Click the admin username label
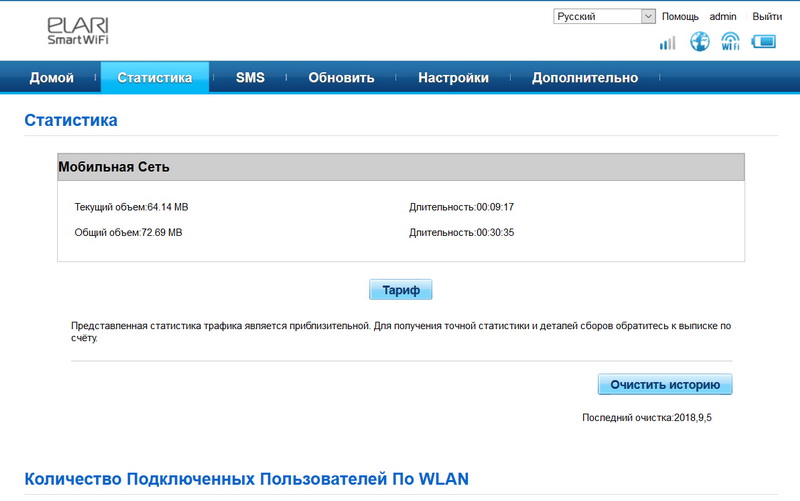Viewport: 800px width, 501px height. [x=723, y=17]
